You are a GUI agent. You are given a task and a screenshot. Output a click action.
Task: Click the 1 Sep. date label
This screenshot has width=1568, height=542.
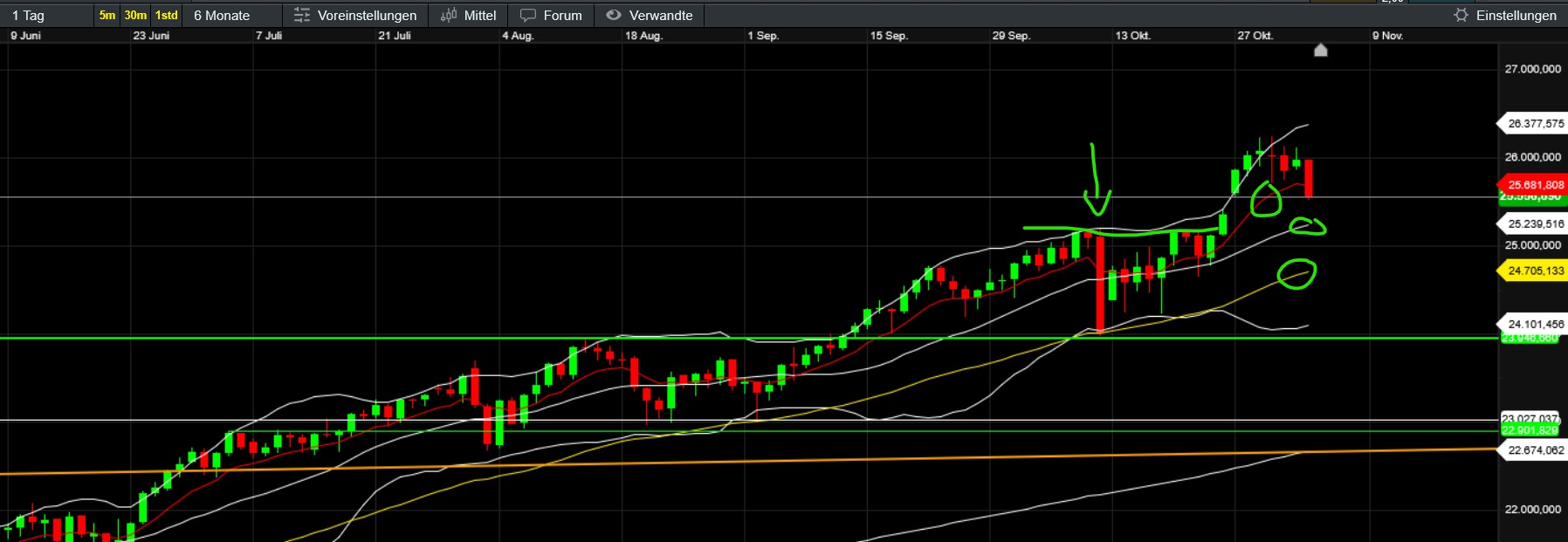tap(763, 36)
